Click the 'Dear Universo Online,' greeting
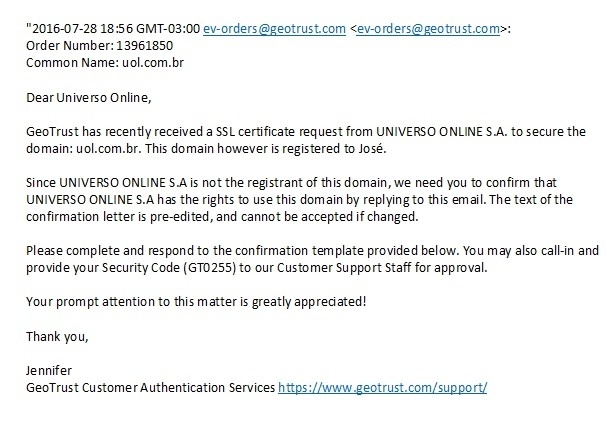Viewport: 606px width, 422px height. (x=89, y=97)
